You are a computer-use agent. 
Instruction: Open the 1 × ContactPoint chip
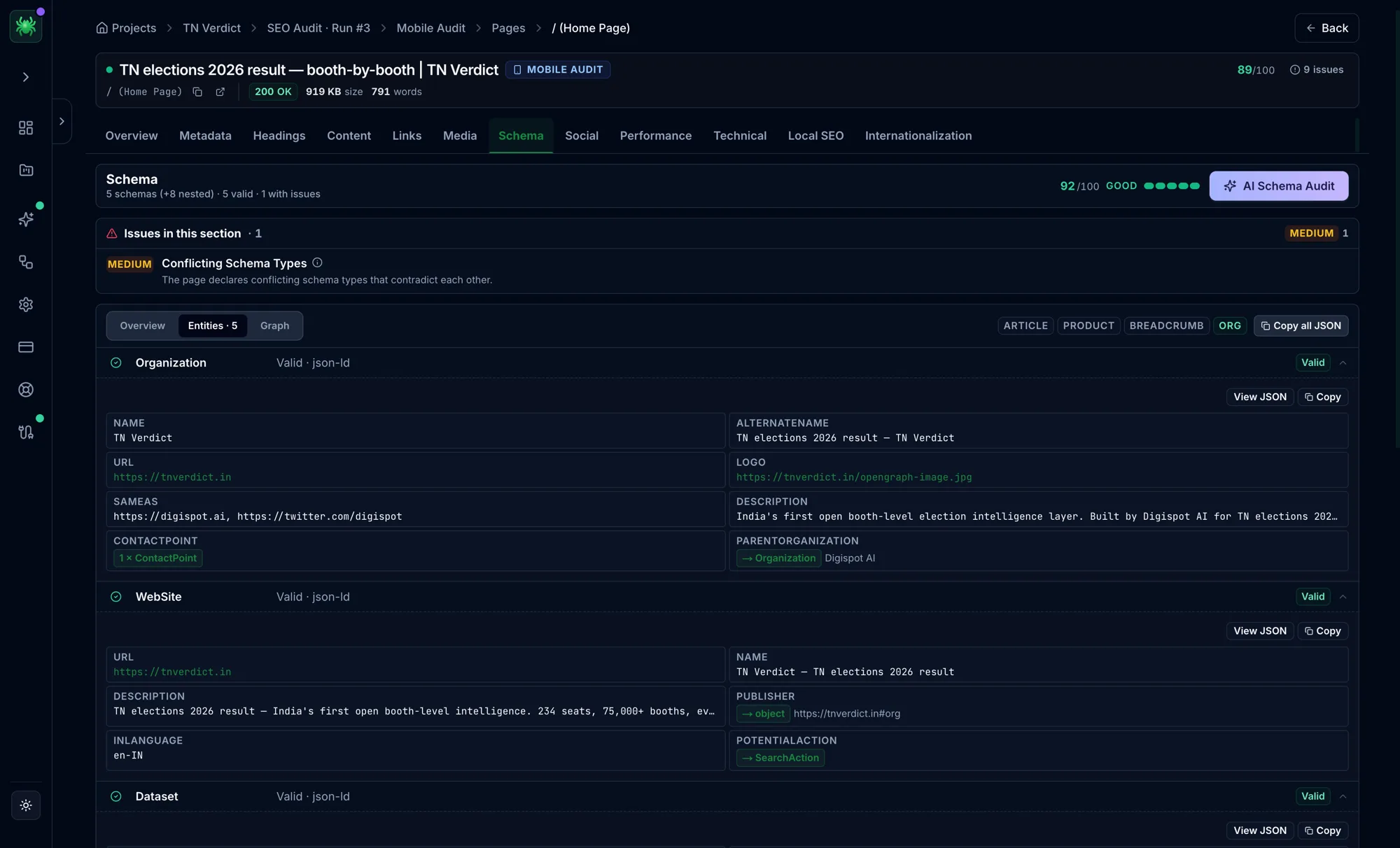pyautogui.click(x=158, y=558)
